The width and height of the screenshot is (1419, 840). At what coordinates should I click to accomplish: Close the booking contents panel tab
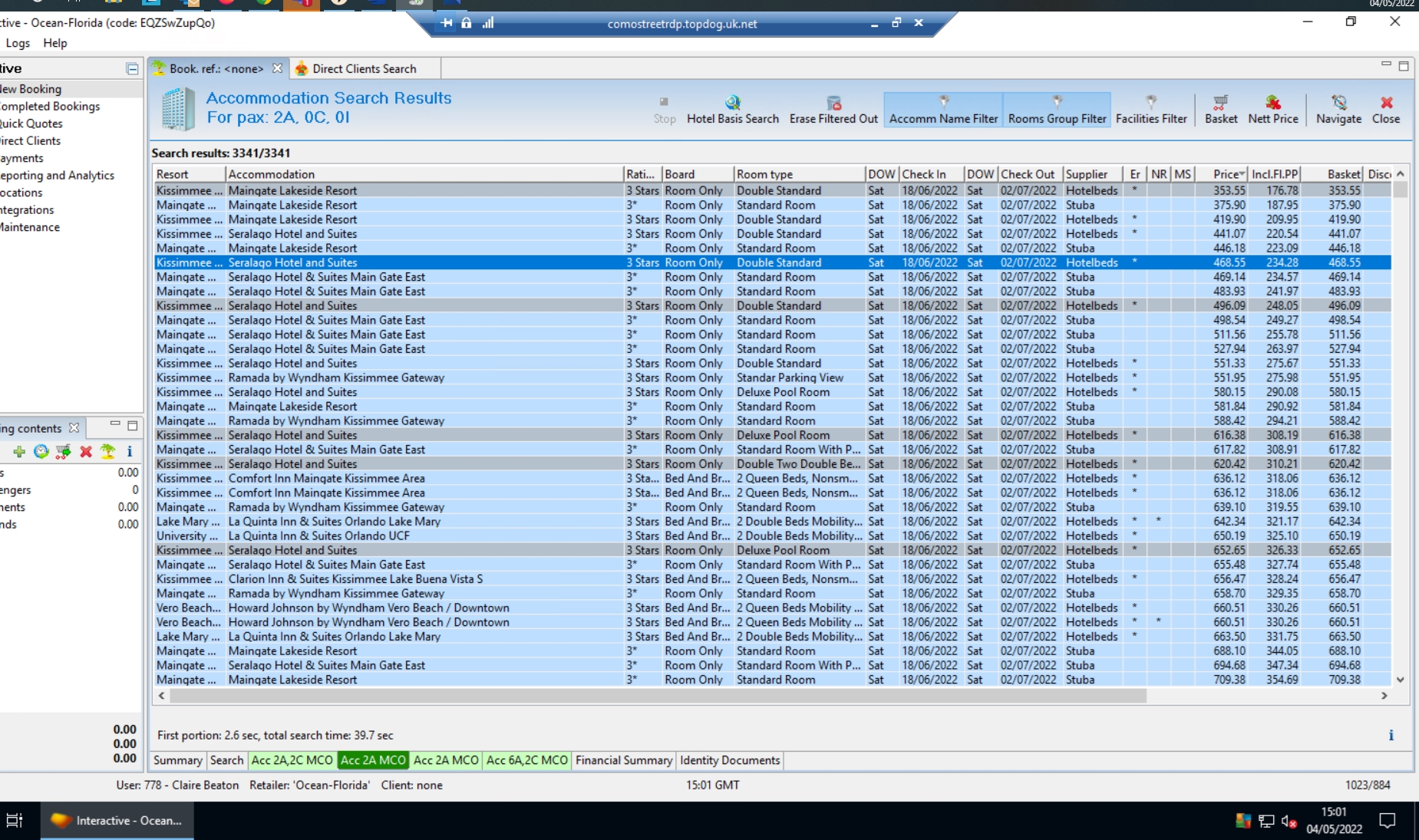click(x=74, y=428)
